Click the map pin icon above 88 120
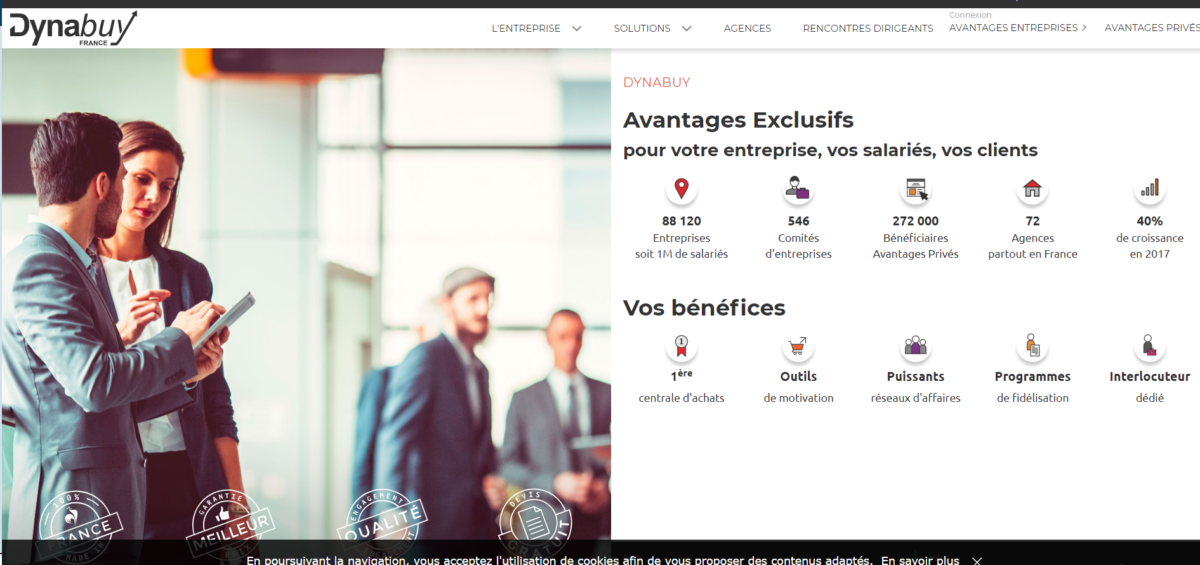The image size is (1200, 565). tap(681, 188)
